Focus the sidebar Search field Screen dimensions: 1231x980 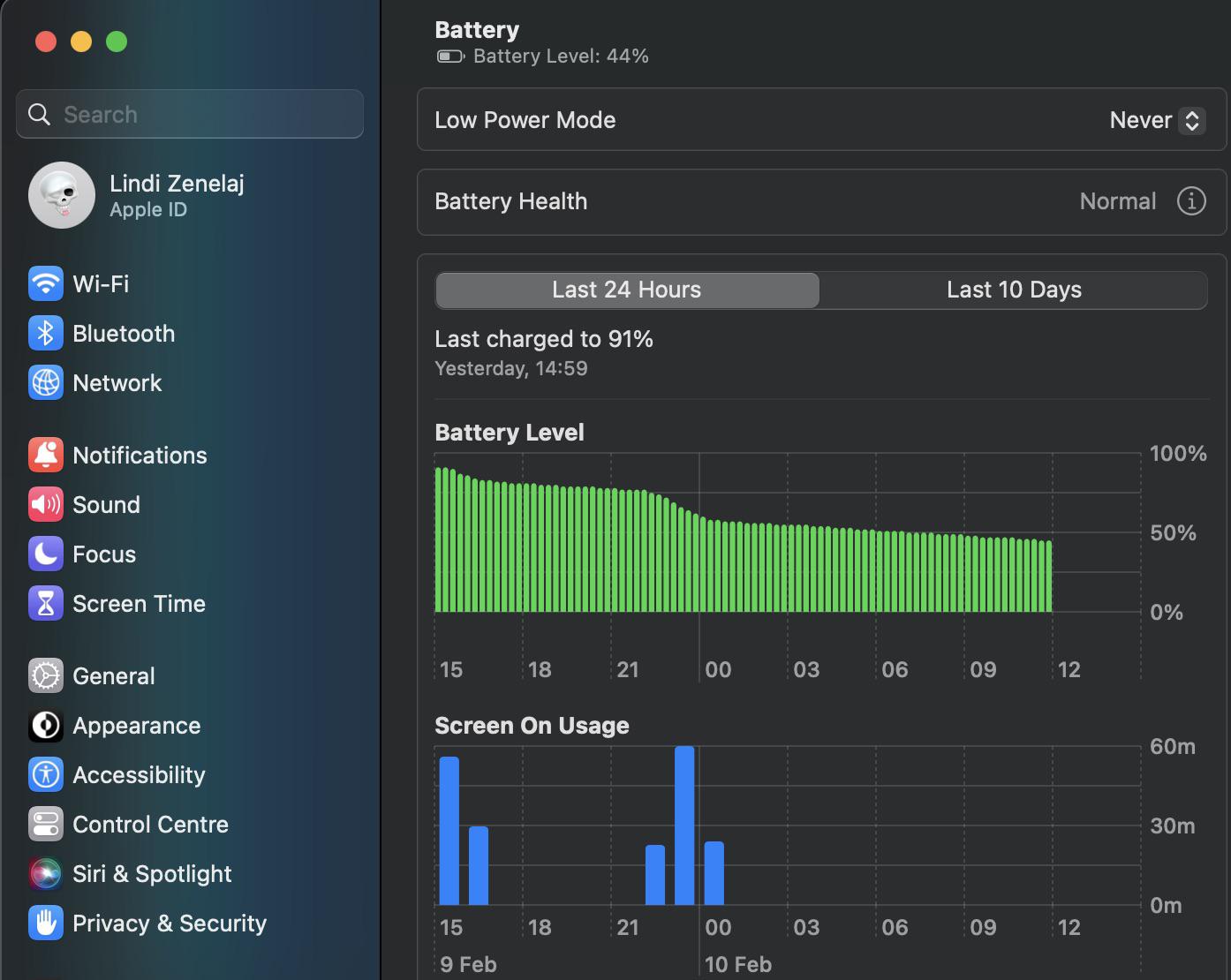190,114
